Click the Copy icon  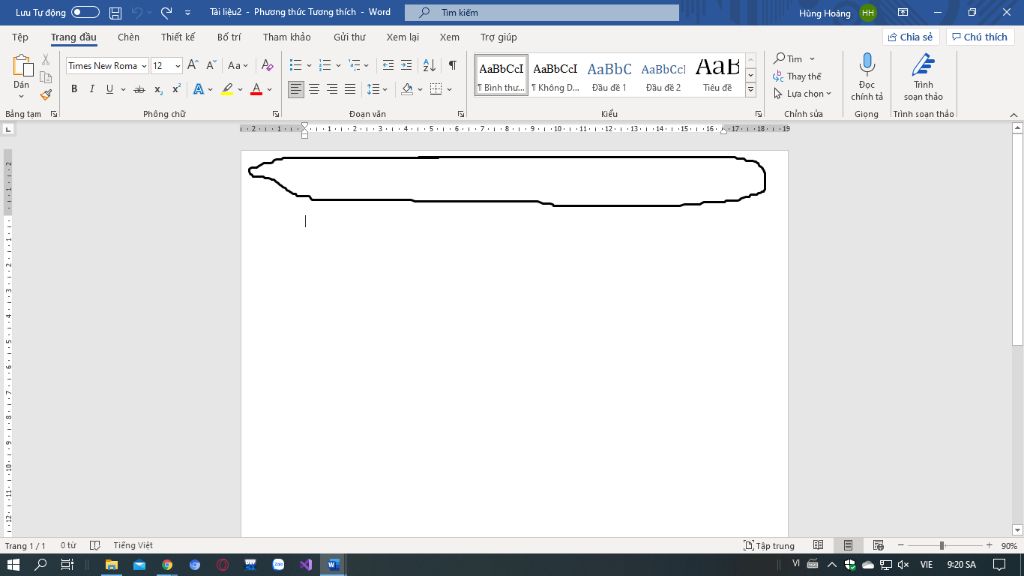[46, 77]
